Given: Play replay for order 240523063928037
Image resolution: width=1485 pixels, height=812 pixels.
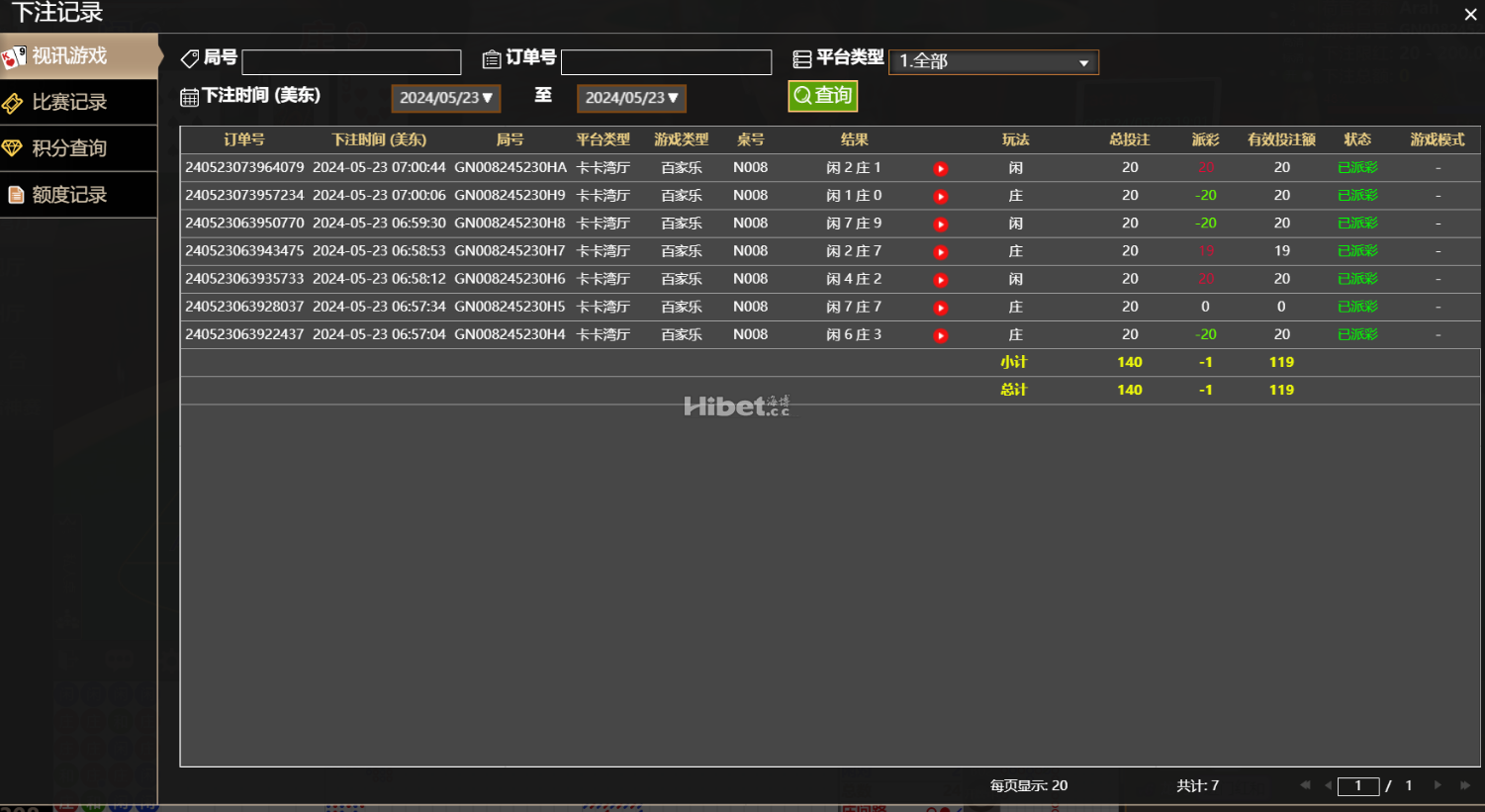Looking at the screenshot, I should (x=940, y=308).
